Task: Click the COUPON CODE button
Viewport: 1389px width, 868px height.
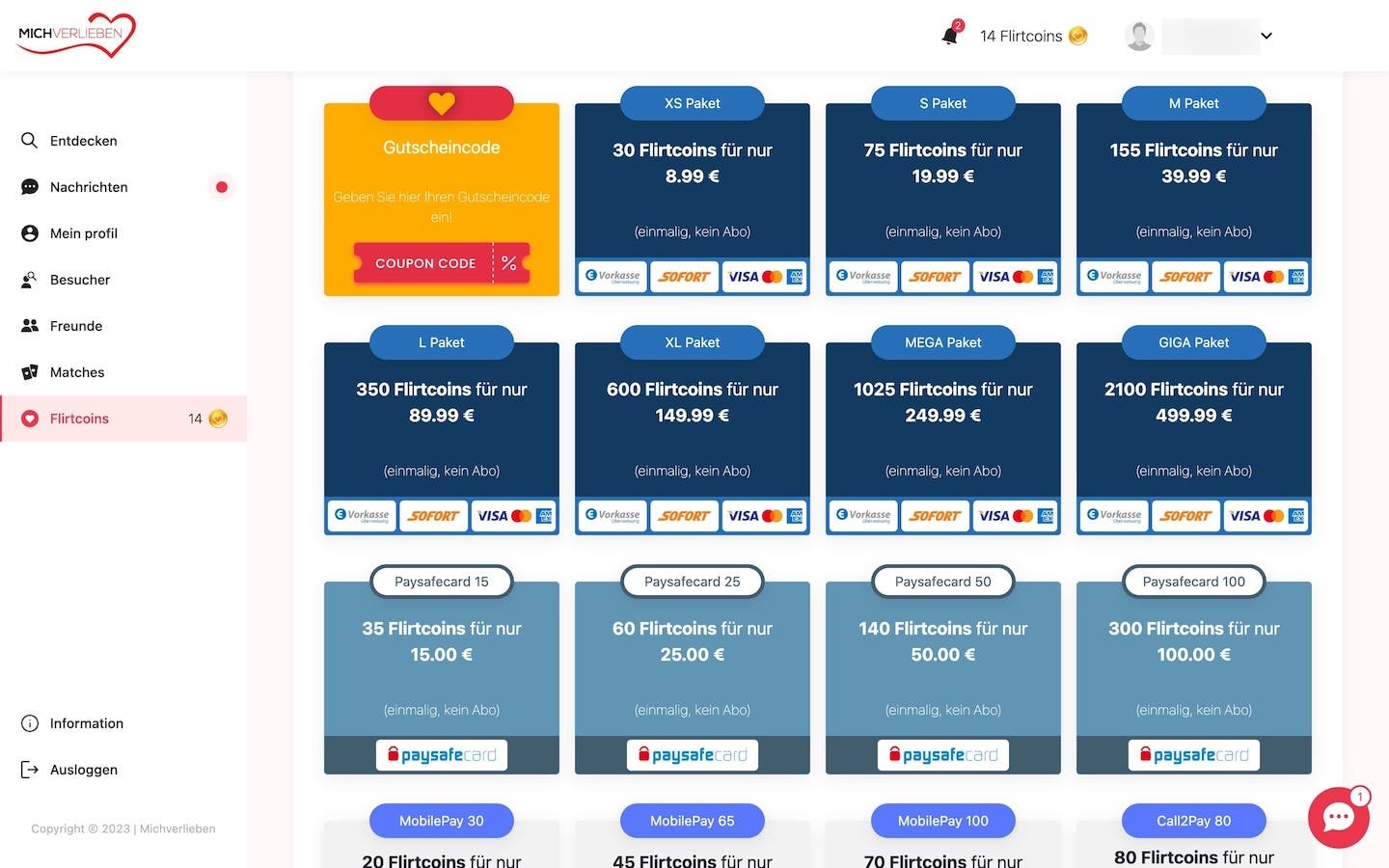Action: tap(442, 263)
